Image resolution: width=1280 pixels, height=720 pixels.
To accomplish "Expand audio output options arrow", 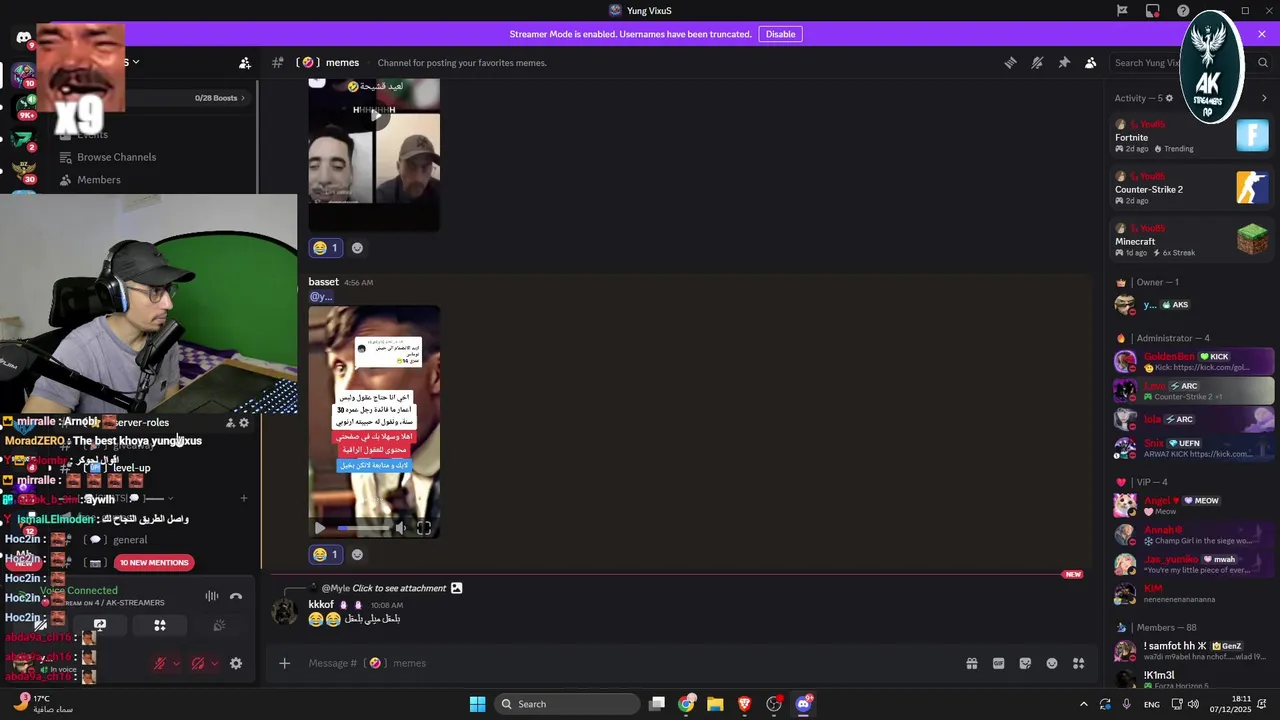I will point(214,663).
